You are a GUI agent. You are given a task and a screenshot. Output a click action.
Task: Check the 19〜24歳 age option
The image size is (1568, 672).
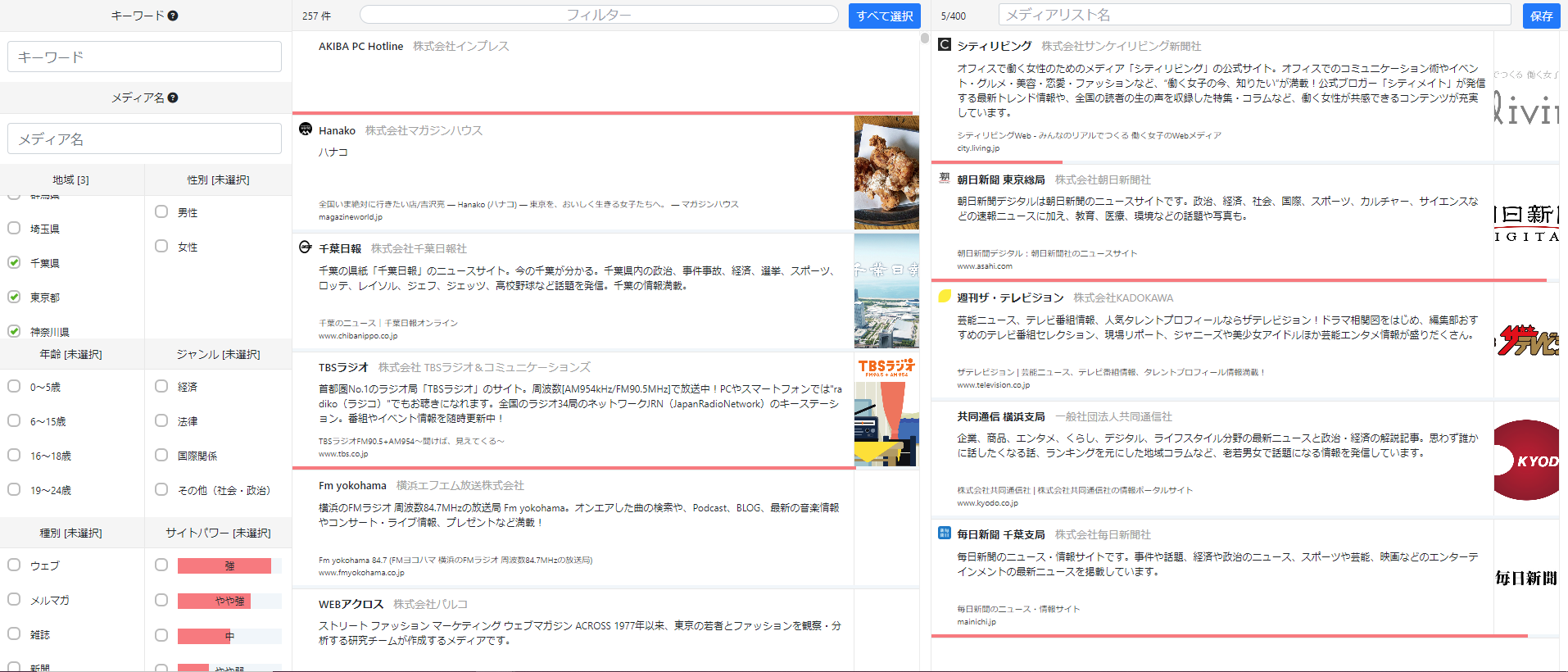(x=14, y=489)
